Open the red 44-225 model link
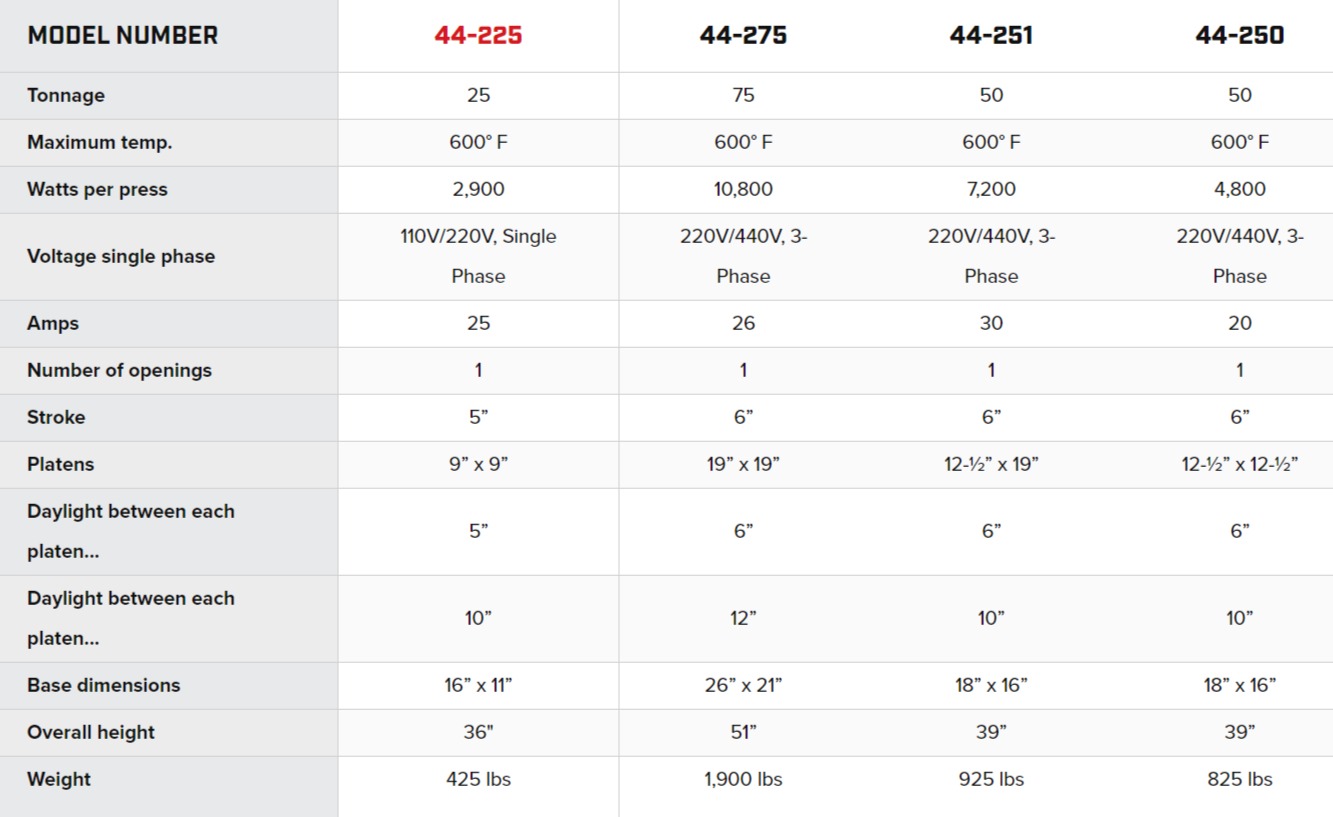This screenshot has height=817, width=1333. (478, 35)
